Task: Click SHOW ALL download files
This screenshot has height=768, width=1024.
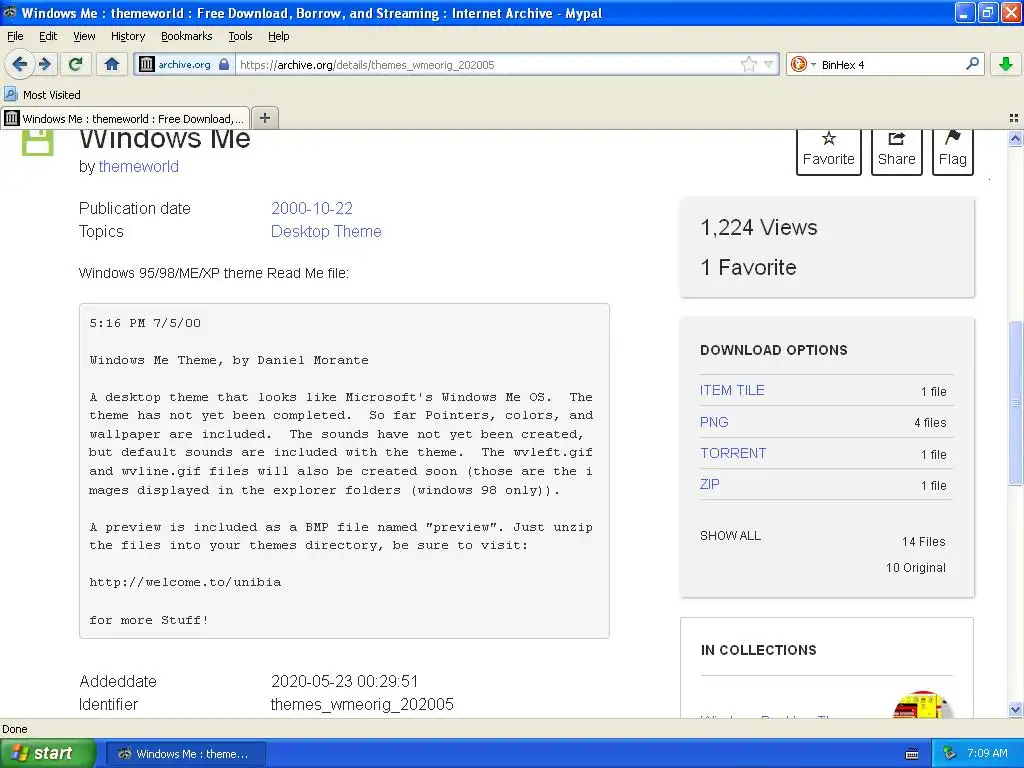Action: pos(730,536)
